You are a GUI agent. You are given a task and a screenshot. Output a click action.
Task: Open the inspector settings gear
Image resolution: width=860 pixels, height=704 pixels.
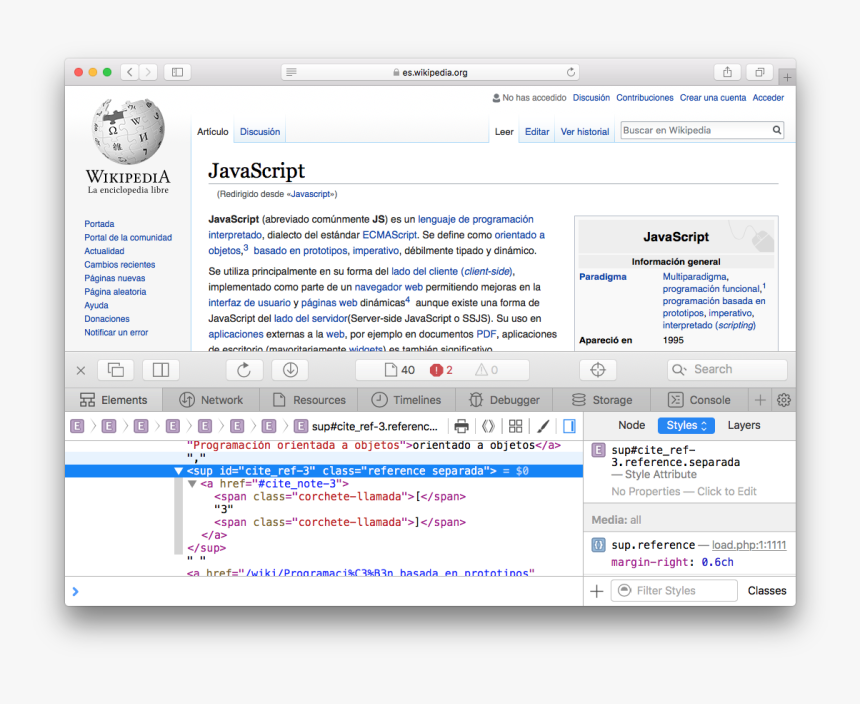(786, 398)
